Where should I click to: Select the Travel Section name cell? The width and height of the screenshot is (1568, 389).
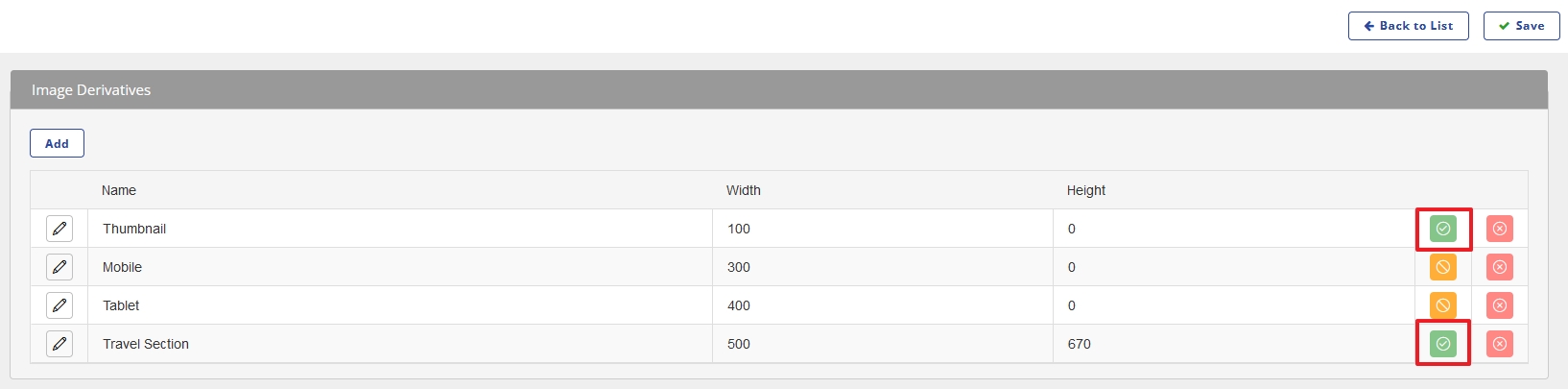tap(146, 344)
